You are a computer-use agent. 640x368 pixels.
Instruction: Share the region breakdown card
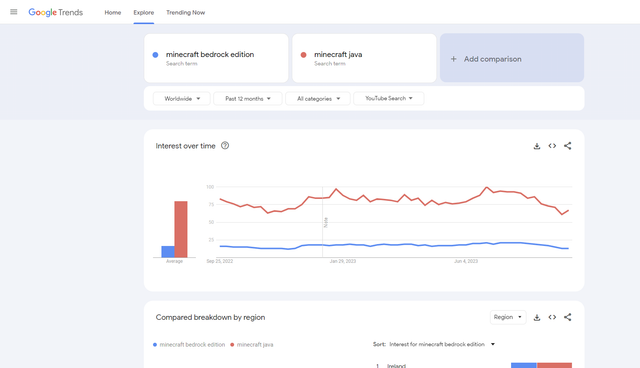pos(567,317)
